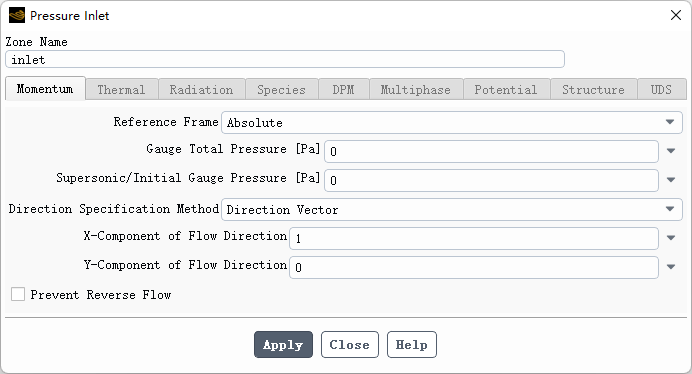The height and width of the screenshot is (374, 692).
Task: Select the Momentum tab
Action: click(45, 89)
